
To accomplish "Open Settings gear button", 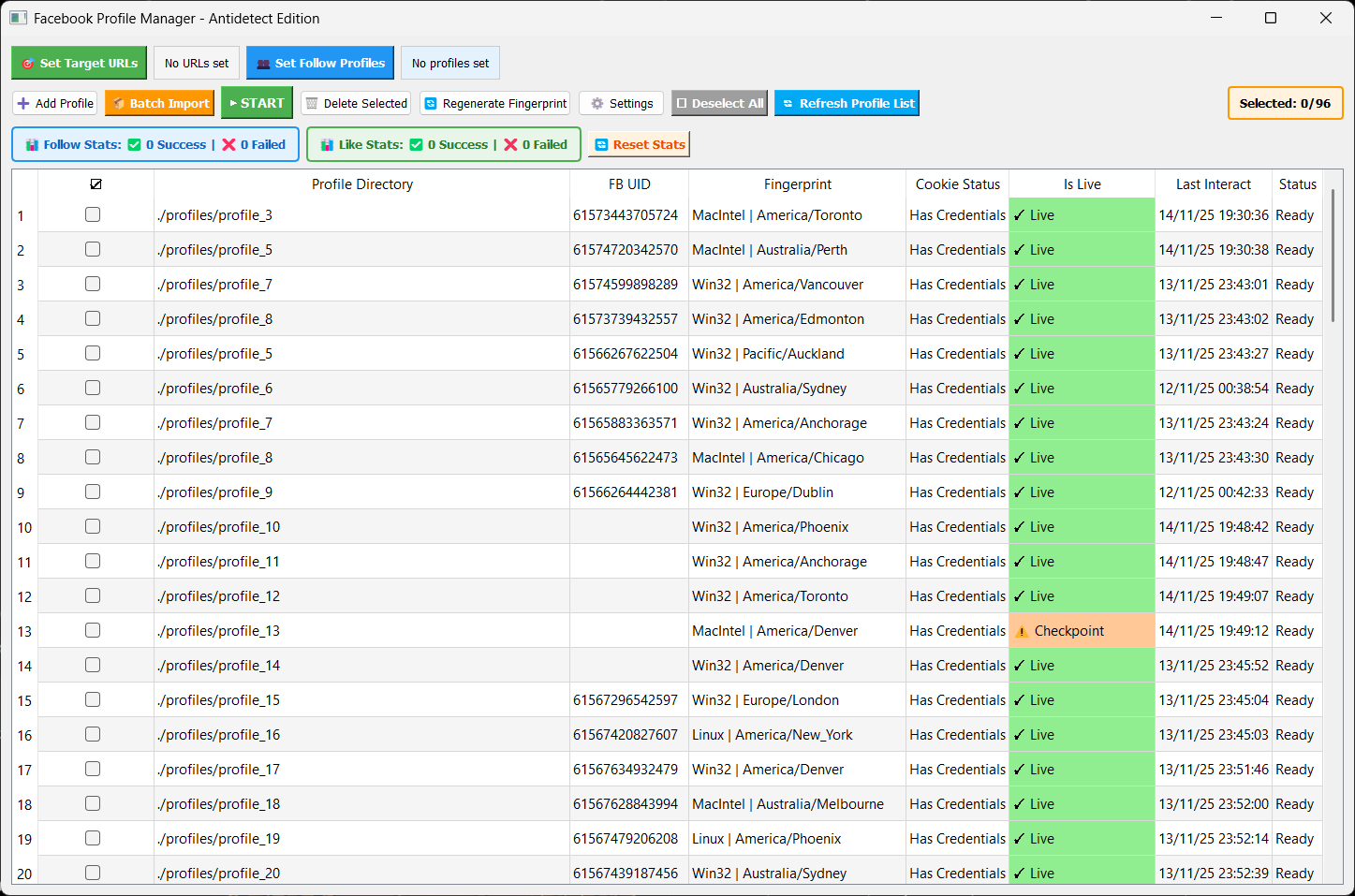I will coord(622,103).
